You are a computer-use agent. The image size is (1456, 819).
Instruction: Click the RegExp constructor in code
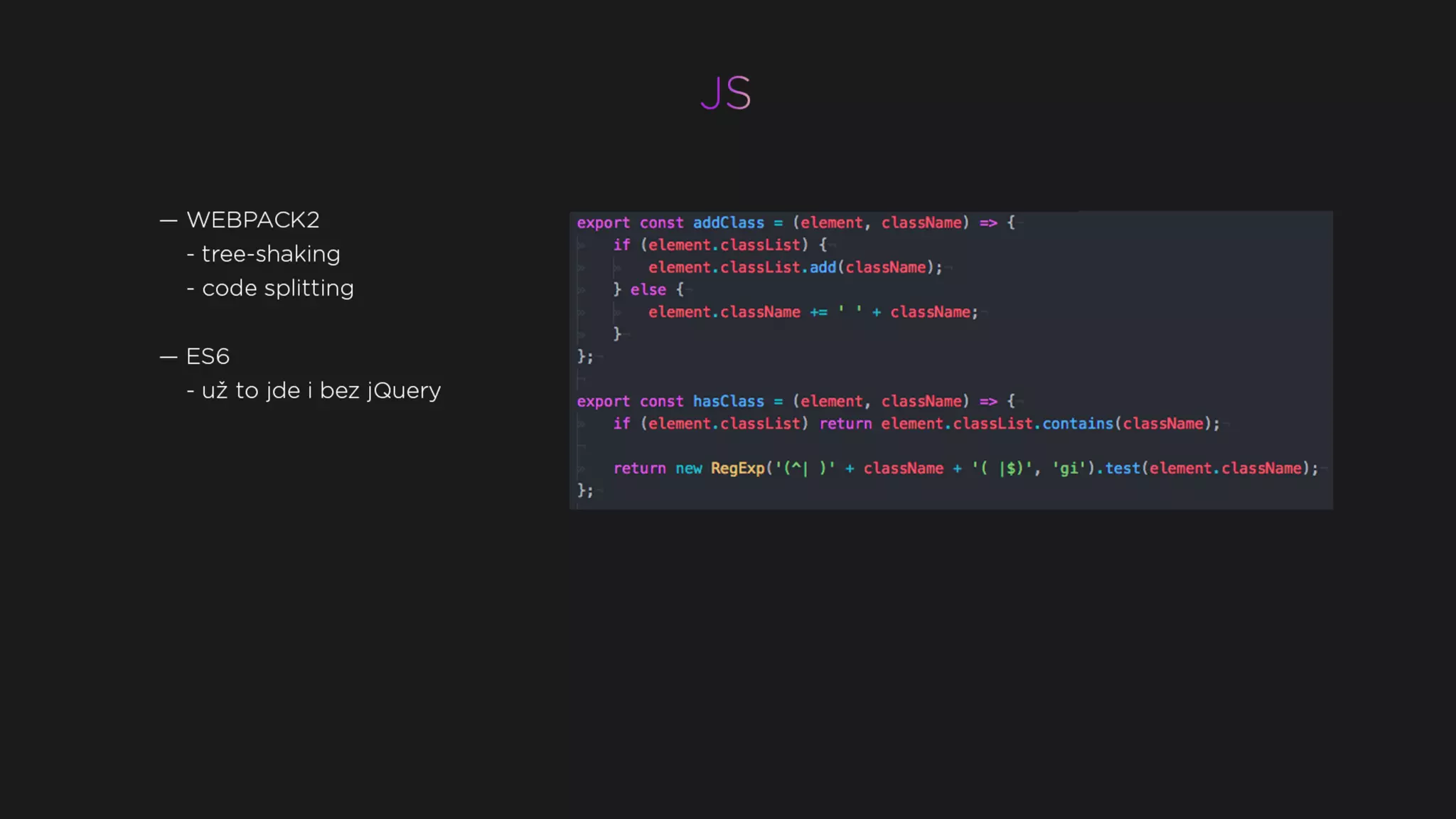coord(737,468)
